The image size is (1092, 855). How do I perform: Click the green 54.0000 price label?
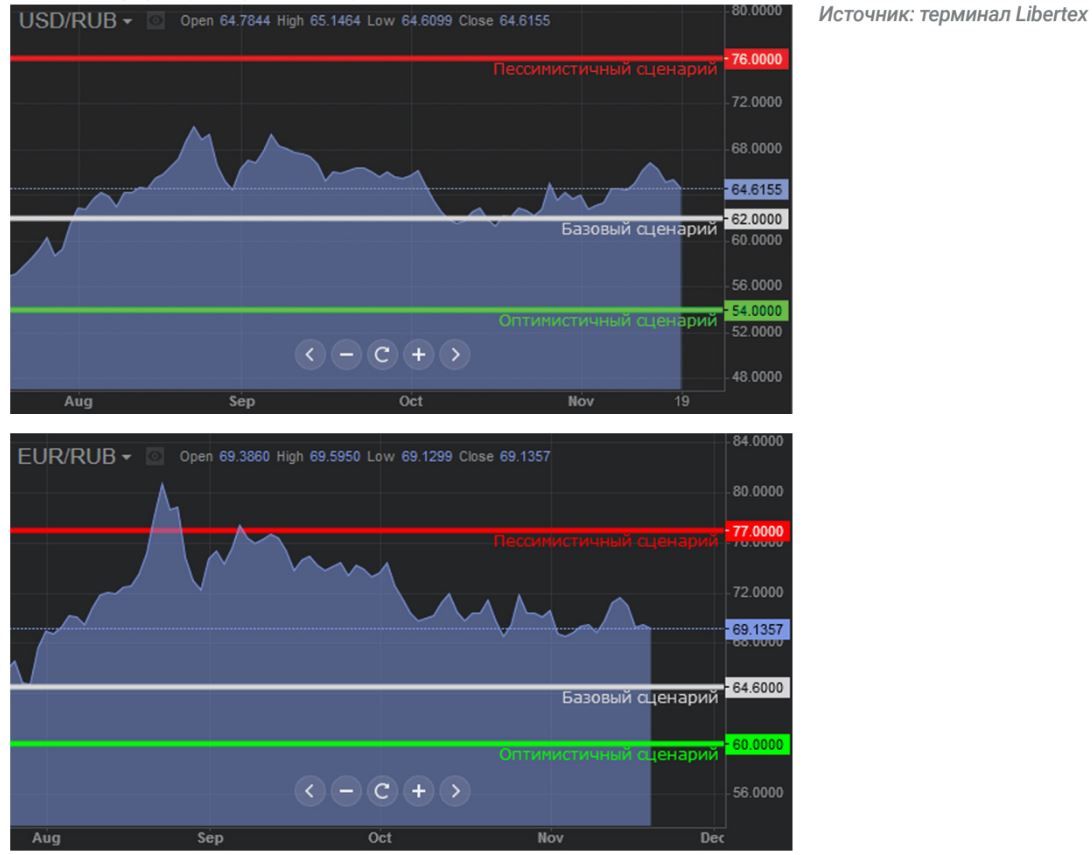tap(759, 311)
